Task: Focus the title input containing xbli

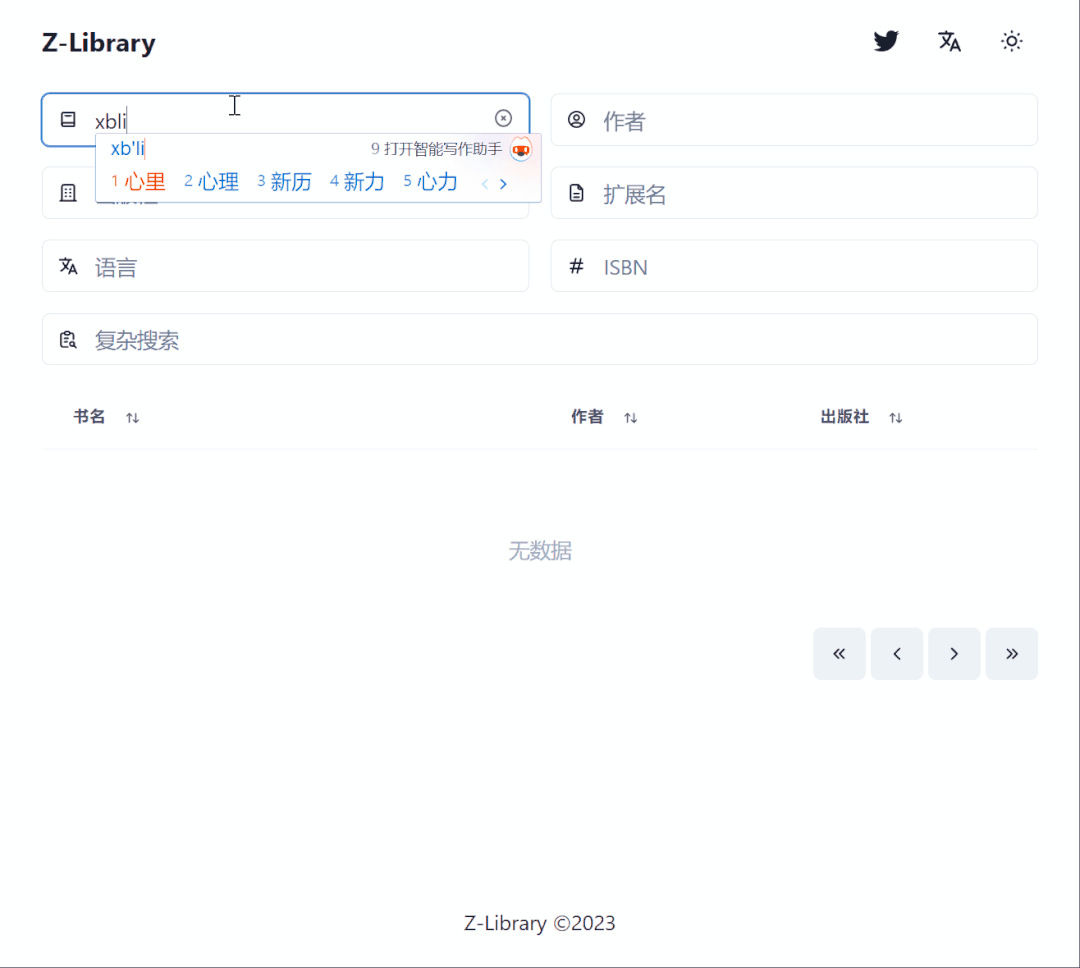Action: pyautogui.click(x=285, y=120)
